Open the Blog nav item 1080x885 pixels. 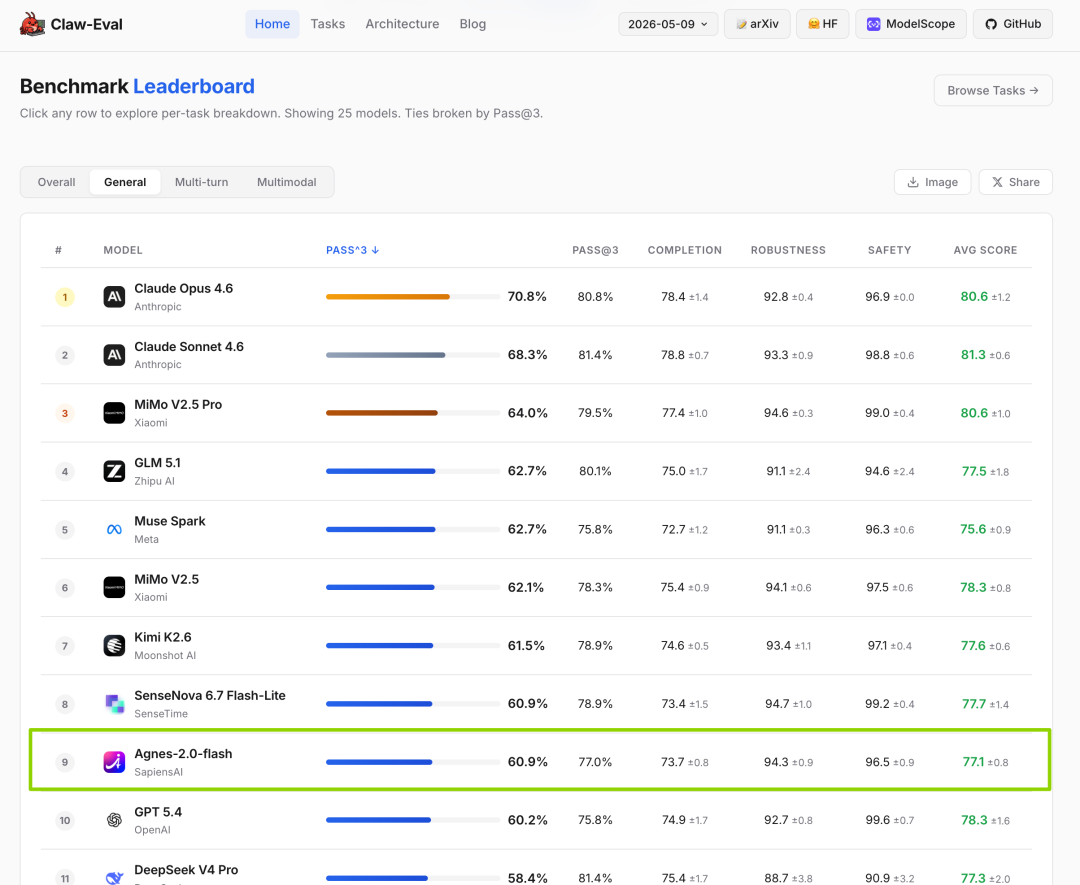472,24
